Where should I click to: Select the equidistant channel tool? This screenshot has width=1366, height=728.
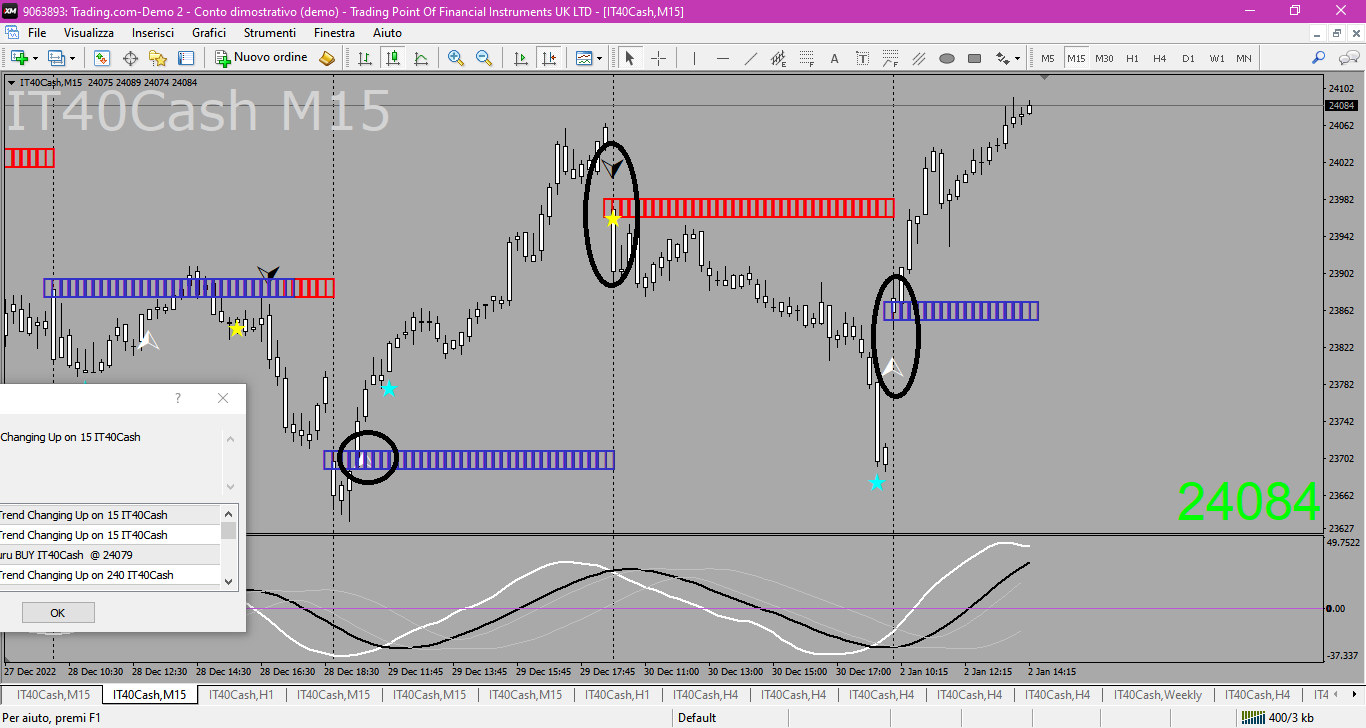(x=779, y=58)
